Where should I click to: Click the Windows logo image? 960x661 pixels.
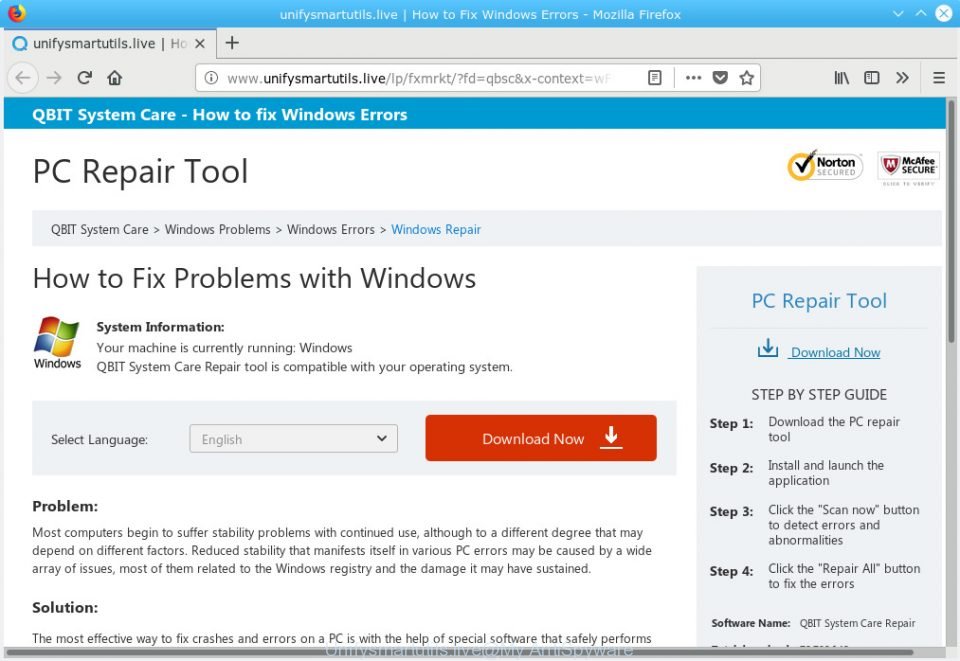coord(57,343)
